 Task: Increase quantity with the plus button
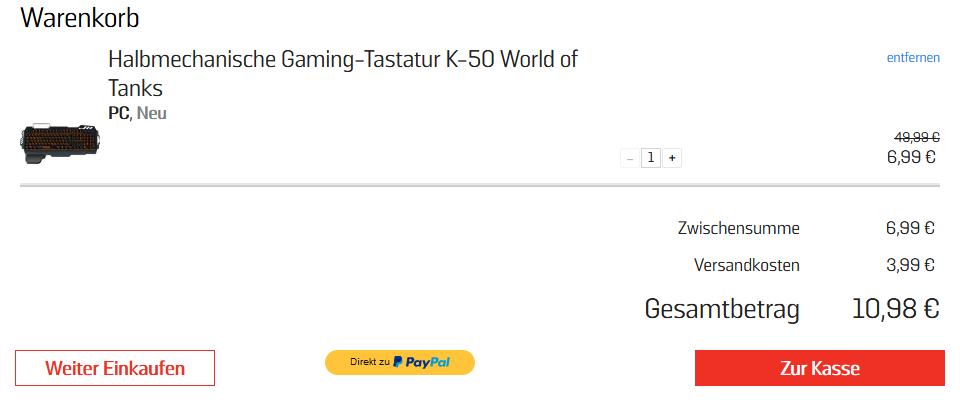coord(671,158)
